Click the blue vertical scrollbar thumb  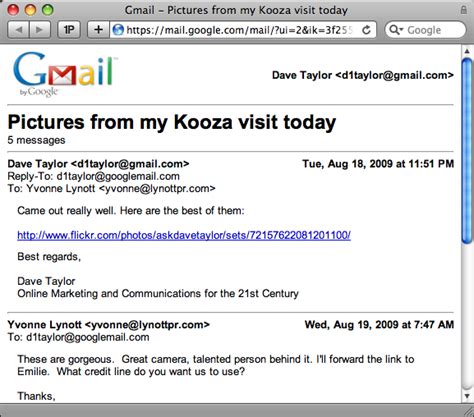[x=467, y=151]
